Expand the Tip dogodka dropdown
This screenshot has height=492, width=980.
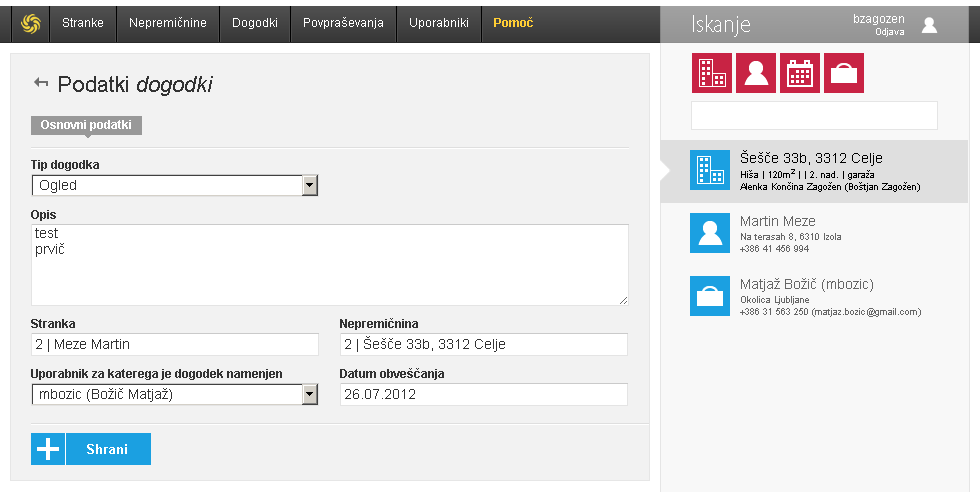coord(309,185)
